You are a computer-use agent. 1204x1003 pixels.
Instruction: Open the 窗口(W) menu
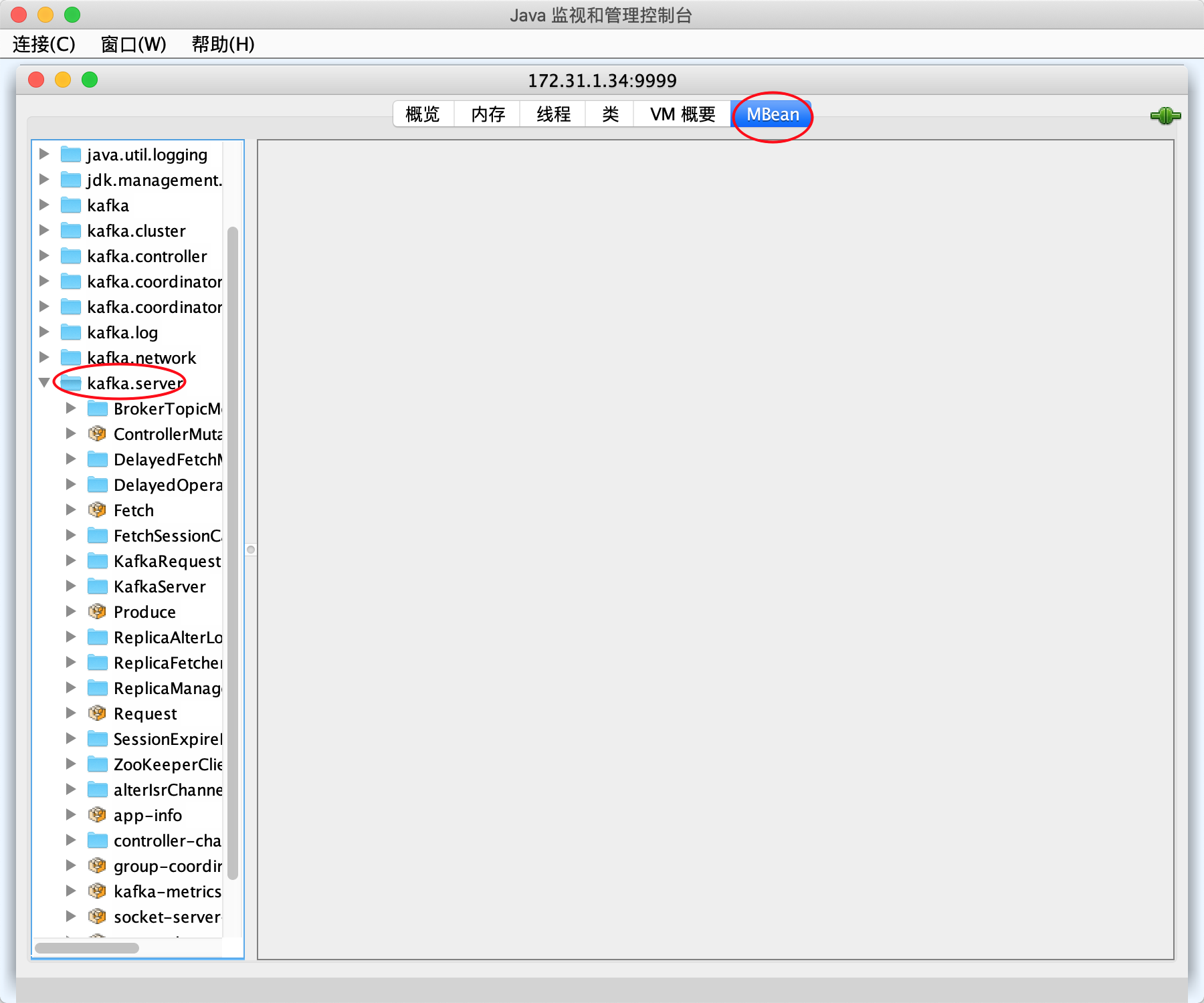click(x=133, y=44)
